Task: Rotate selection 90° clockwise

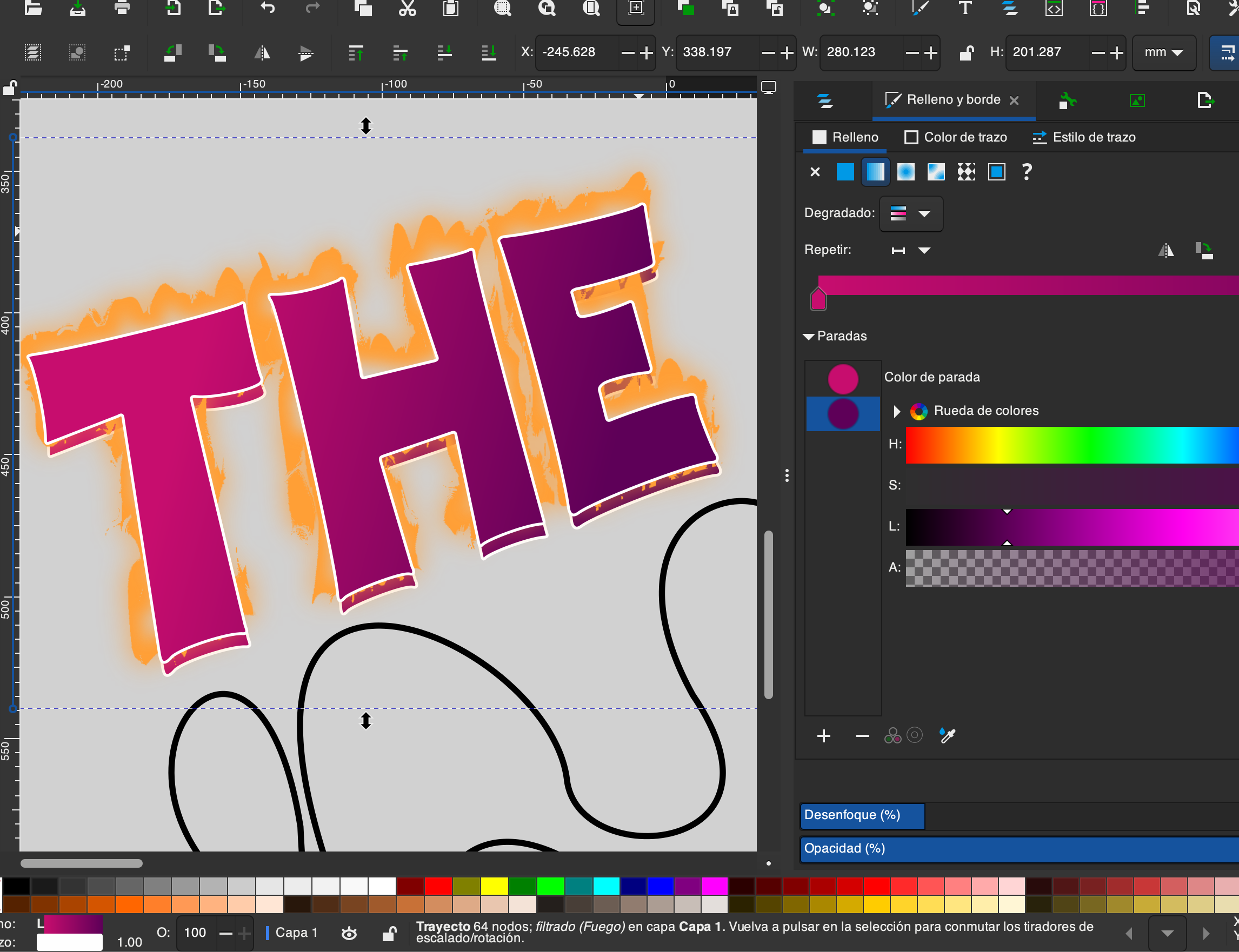Action: click(x=217, y=53)
